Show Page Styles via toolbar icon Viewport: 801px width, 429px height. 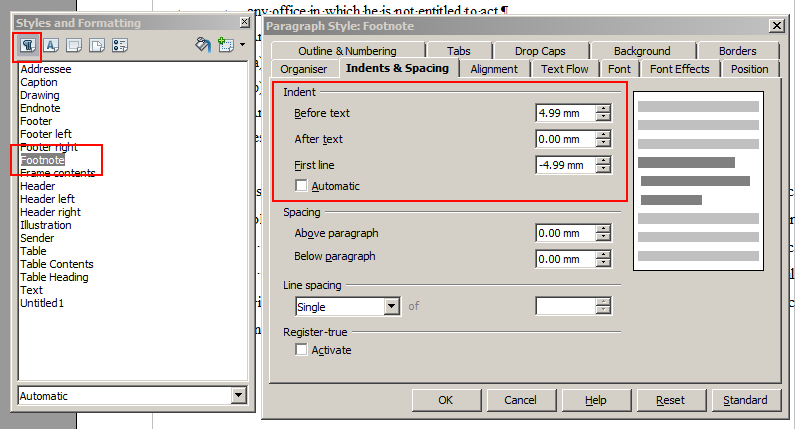(97, 45)
